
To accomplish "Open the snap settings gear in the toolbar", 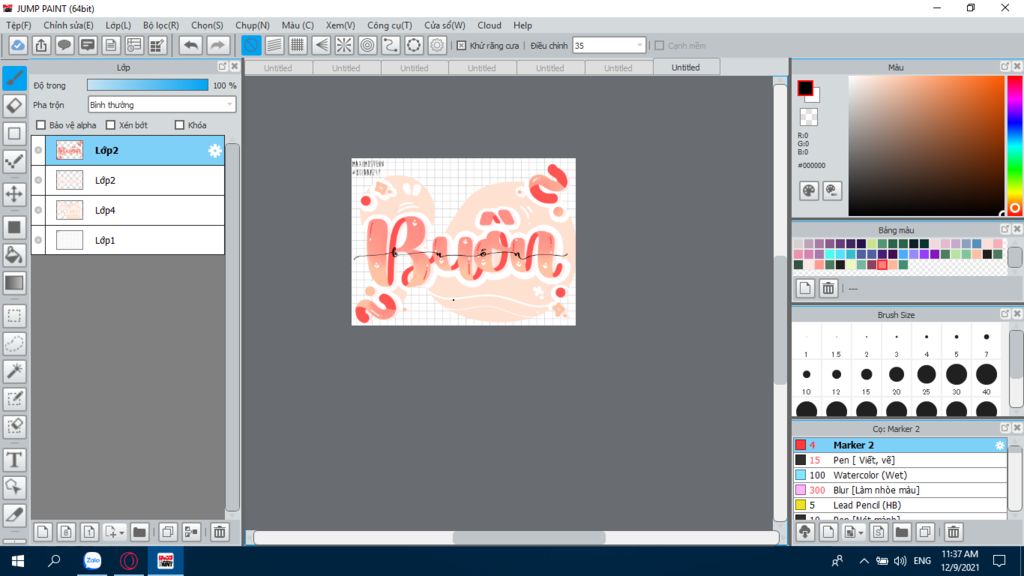I will click(437, 45).
